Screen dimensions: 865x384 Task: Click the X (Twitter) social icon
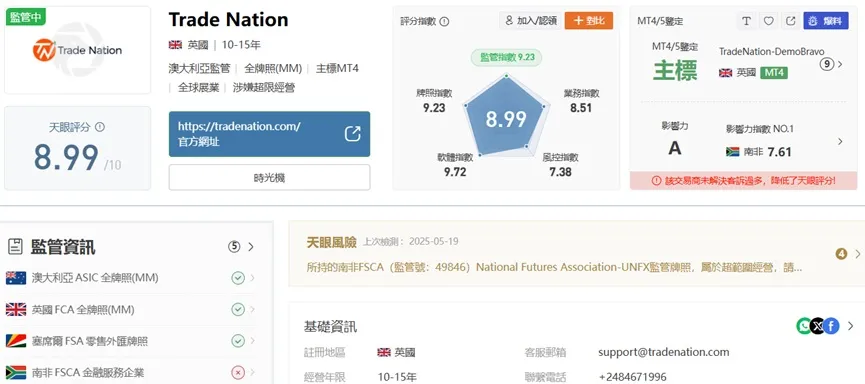818,326
